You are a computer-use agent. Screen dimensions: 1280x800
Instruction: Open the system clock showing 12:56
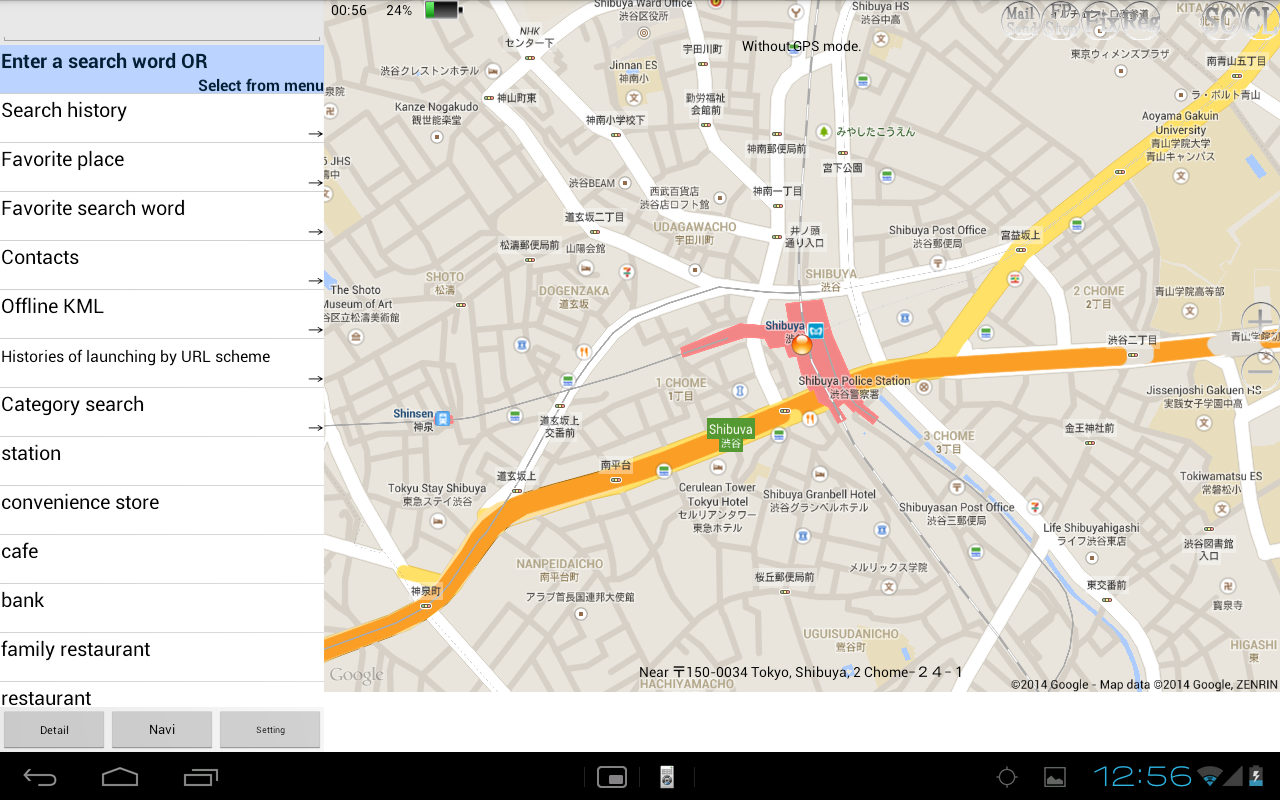[1142, 776]
